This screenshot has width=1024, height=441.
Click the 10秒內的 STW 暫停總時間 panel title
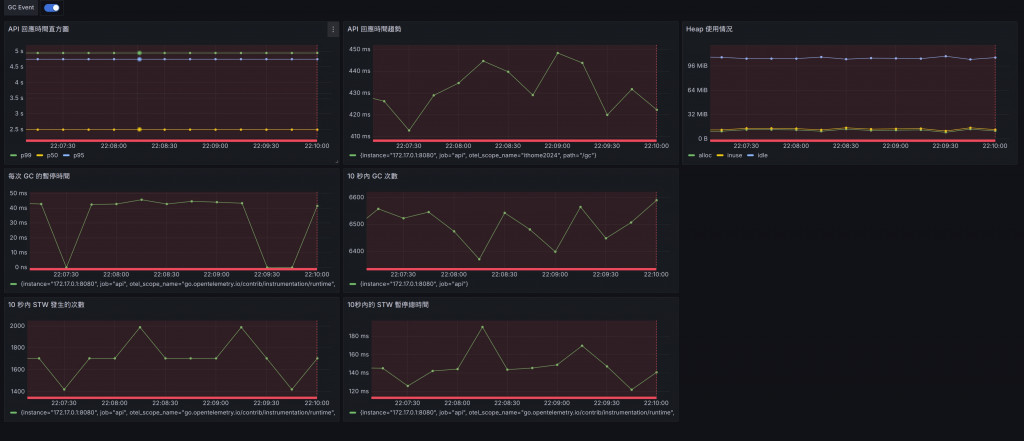click(x=388, y=305)
